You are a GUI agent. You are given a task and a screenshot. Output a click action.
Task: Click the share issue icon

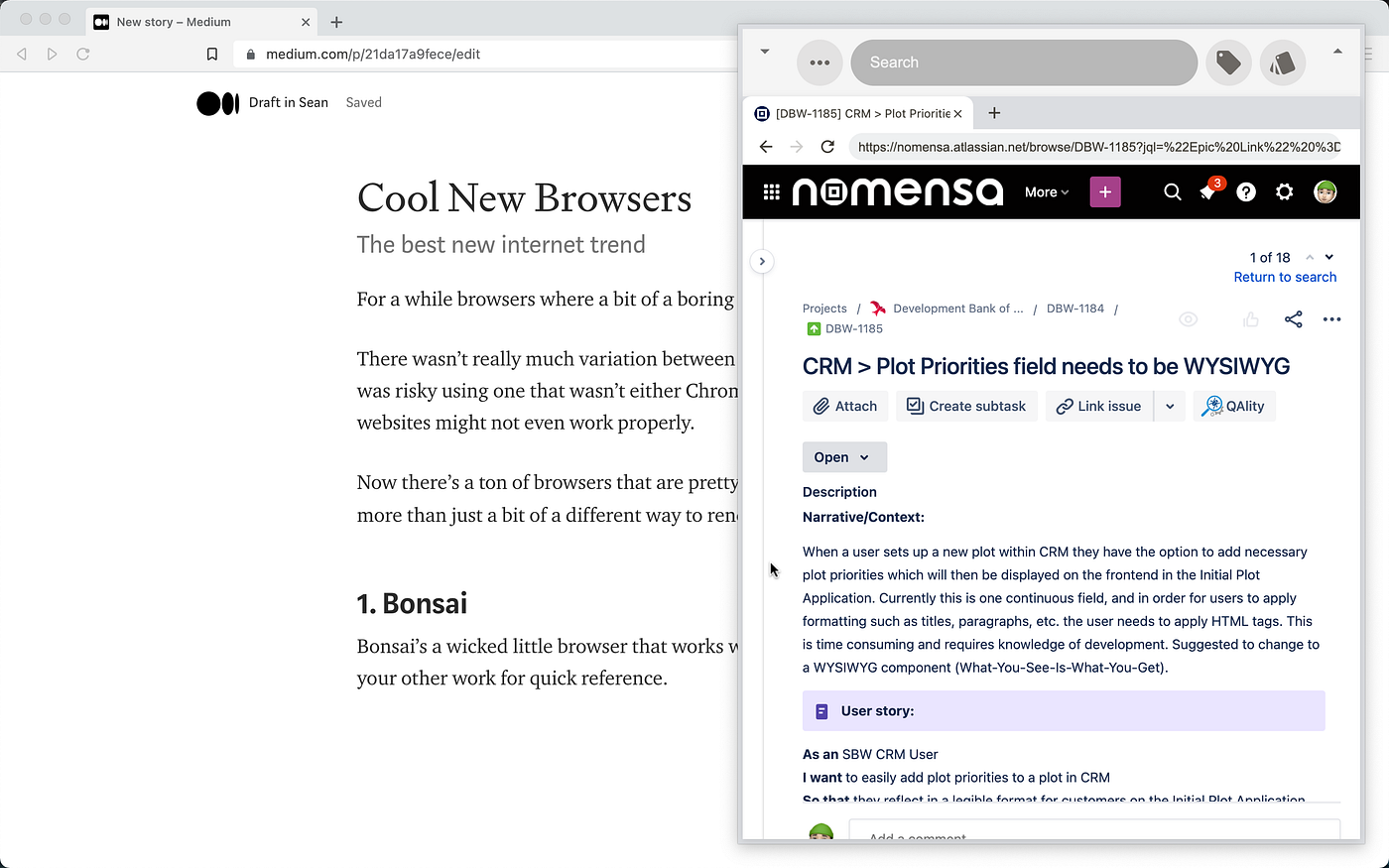point(1294,319)
